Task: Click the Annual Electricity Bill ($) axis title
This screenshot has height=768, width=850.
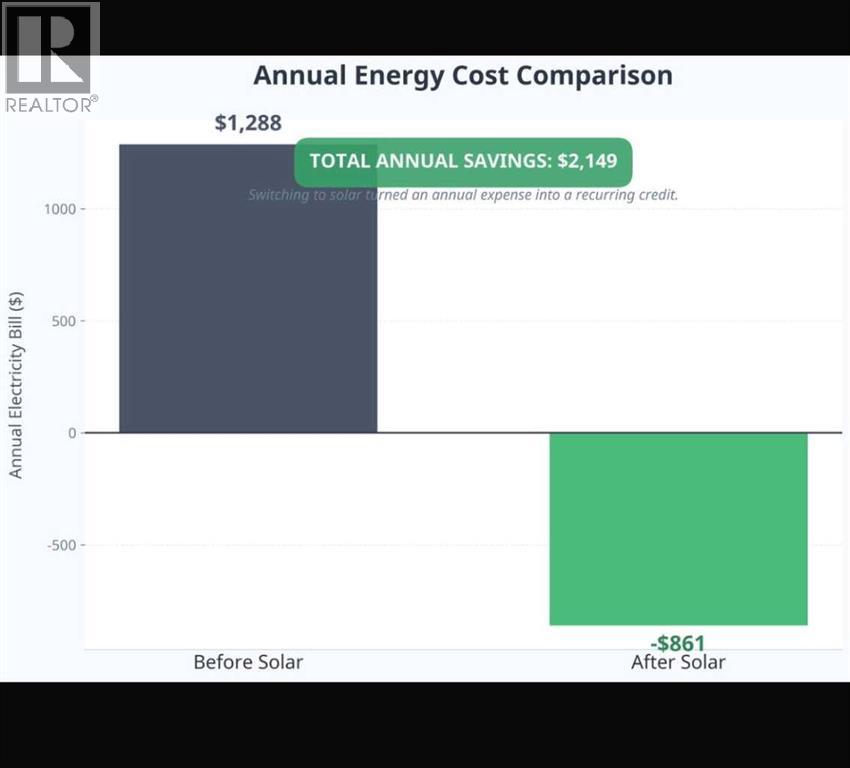Action: pyautogui.click(x=16, y=385)
